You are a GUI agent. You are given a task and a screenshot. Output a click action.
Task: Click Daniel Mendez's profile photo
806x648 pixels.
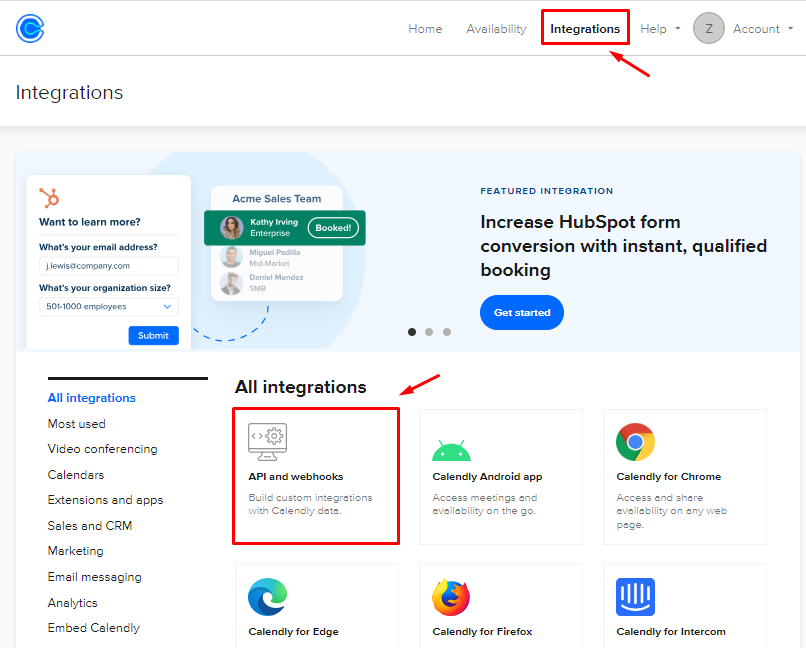231,283
